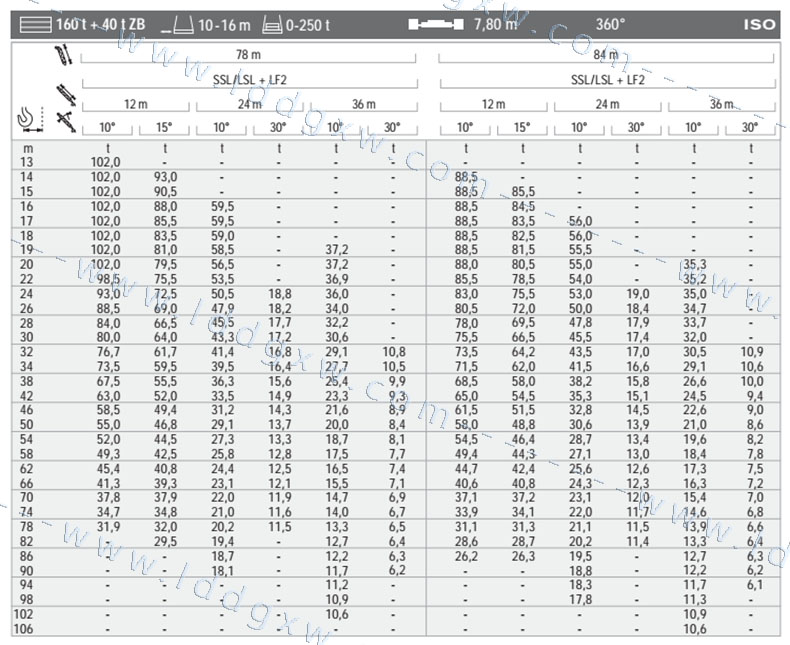Click 10,6 in the 106 m row

(694, 629)
